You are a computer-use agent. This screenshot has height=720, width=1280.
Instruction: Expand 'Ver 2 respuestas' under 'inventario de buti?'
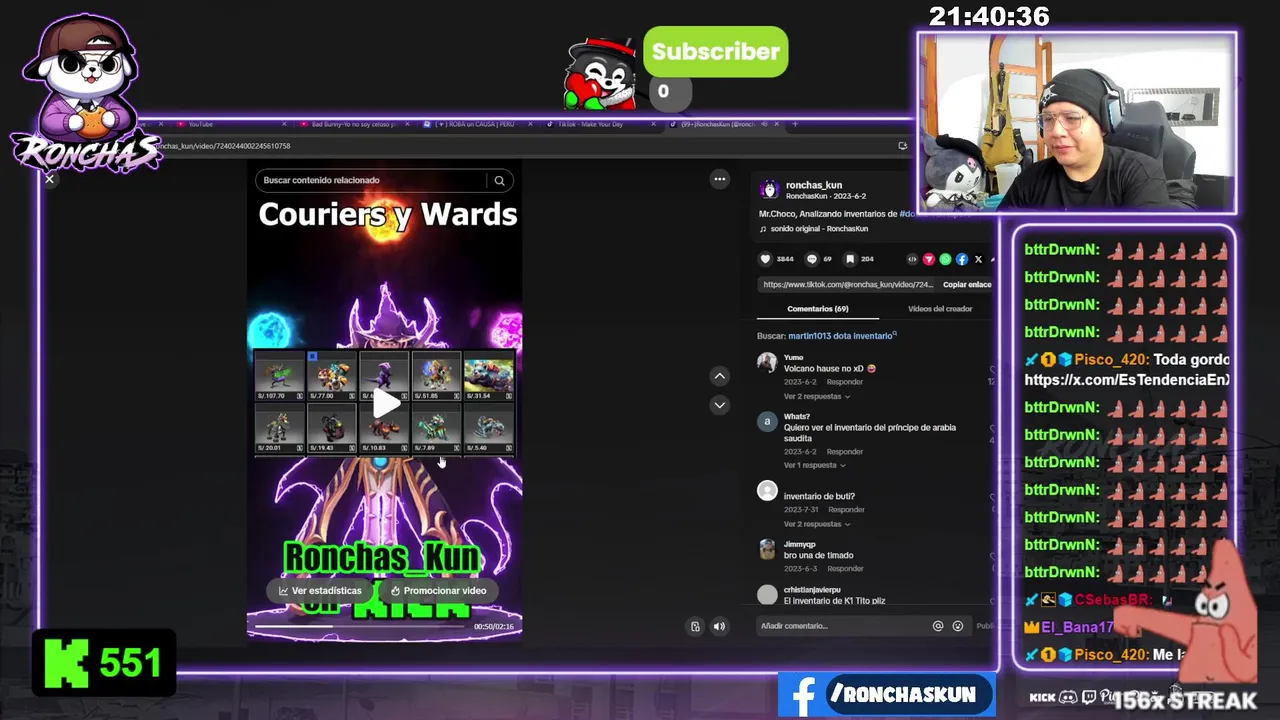pyautogui.click(x=817, y=524)
